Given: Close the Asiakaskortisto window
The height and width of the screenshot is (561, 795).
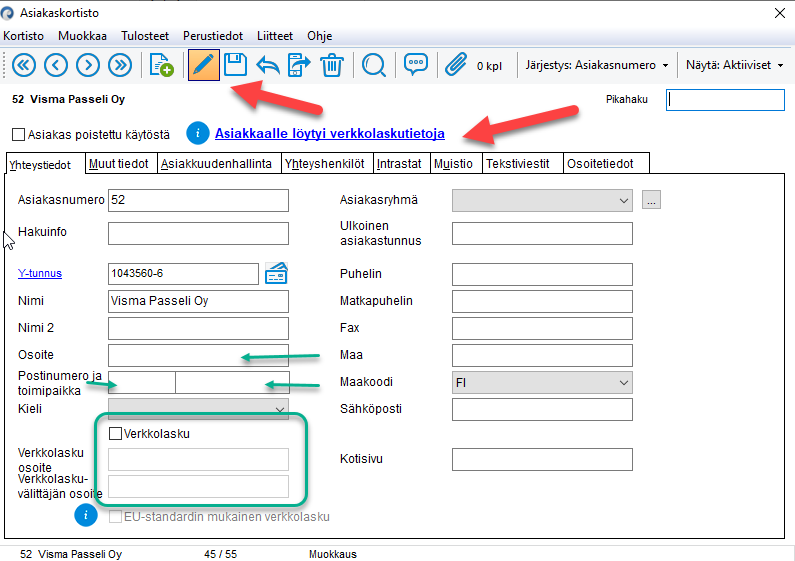Looking at the screenshot, I should click(780, 13).
